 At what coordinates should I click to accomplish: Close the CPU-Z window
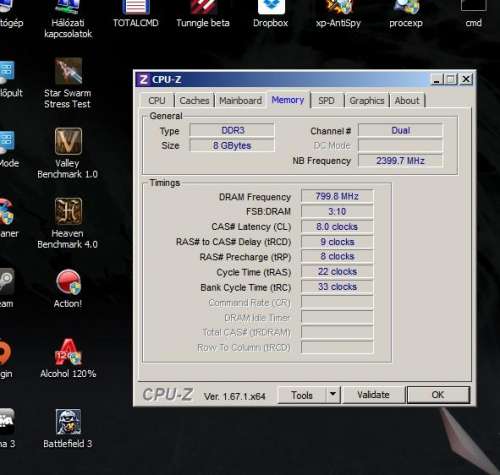coord(466,79)
